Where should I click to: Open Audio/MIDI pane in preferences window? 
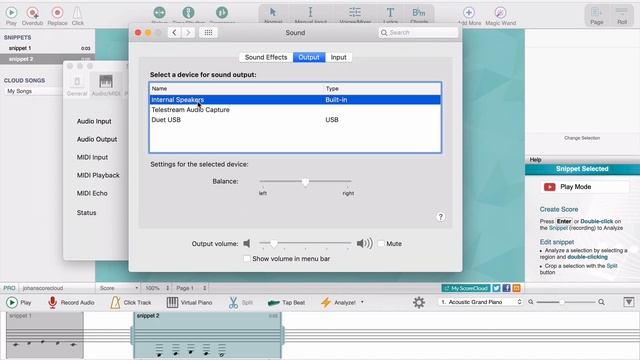[106, 85]
